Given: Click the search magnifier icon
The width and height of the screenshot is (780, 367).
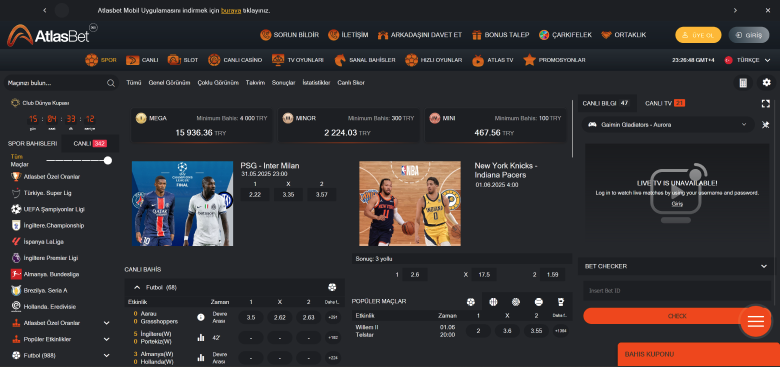Looking at the screenshot, I should click(x=111, y=83).
